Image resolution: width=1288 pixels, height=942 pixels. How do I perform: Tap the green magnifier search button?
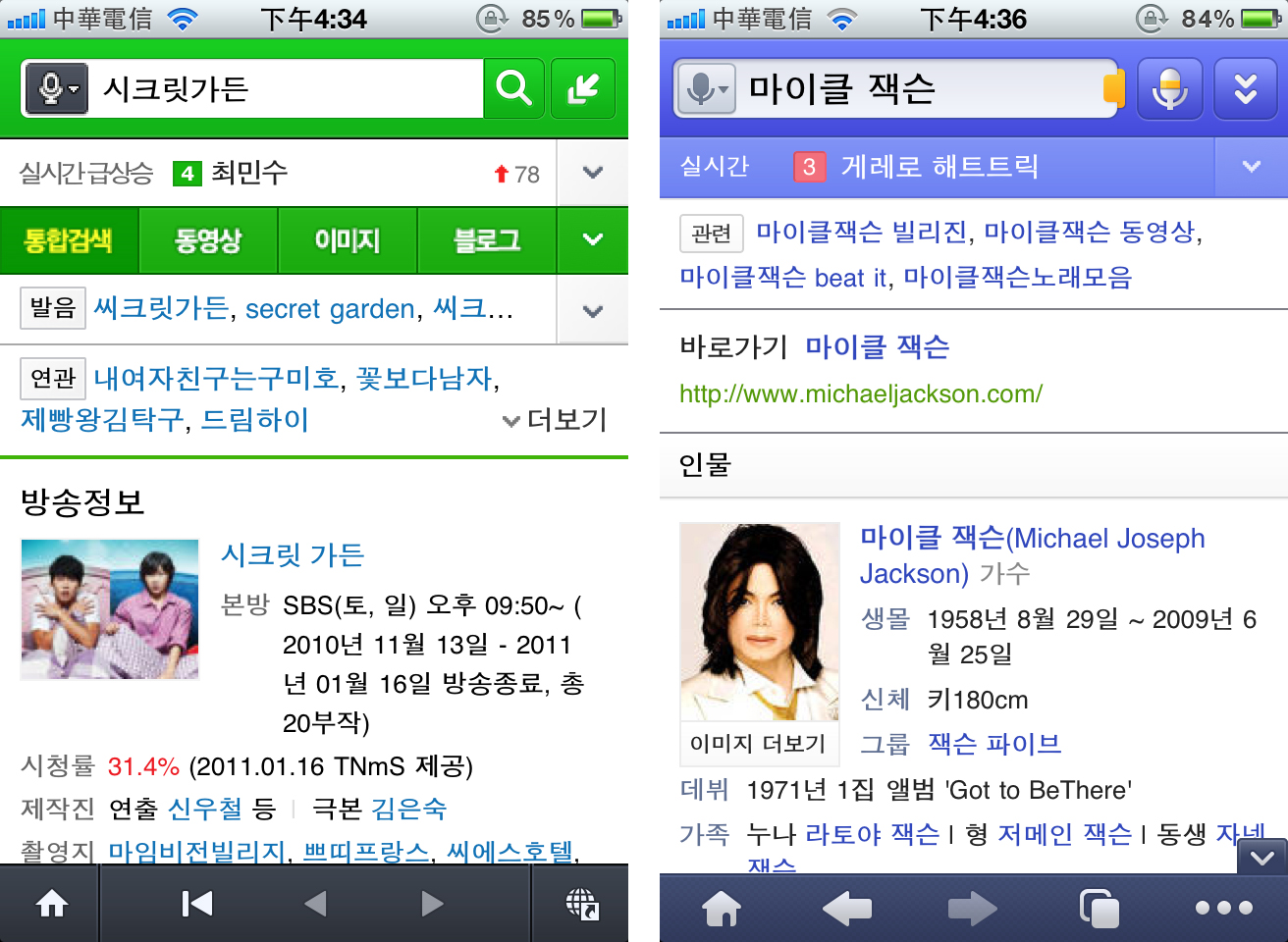pos(513,88)
